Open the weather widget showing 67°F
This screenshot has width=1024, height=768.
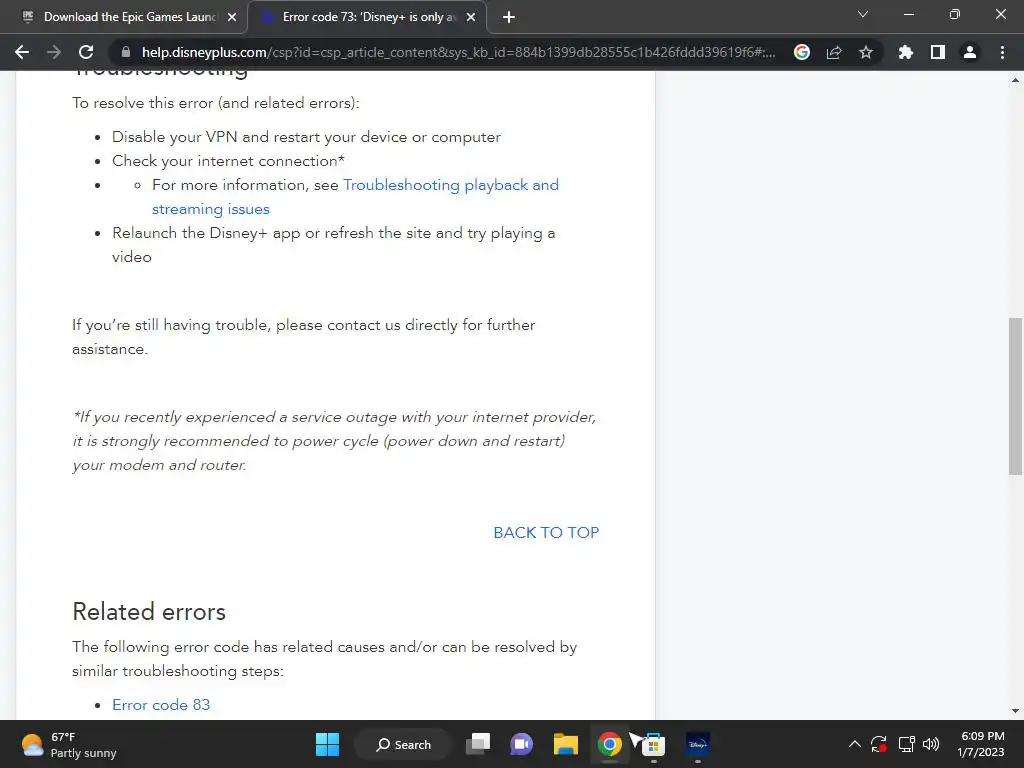coord(68,744)
